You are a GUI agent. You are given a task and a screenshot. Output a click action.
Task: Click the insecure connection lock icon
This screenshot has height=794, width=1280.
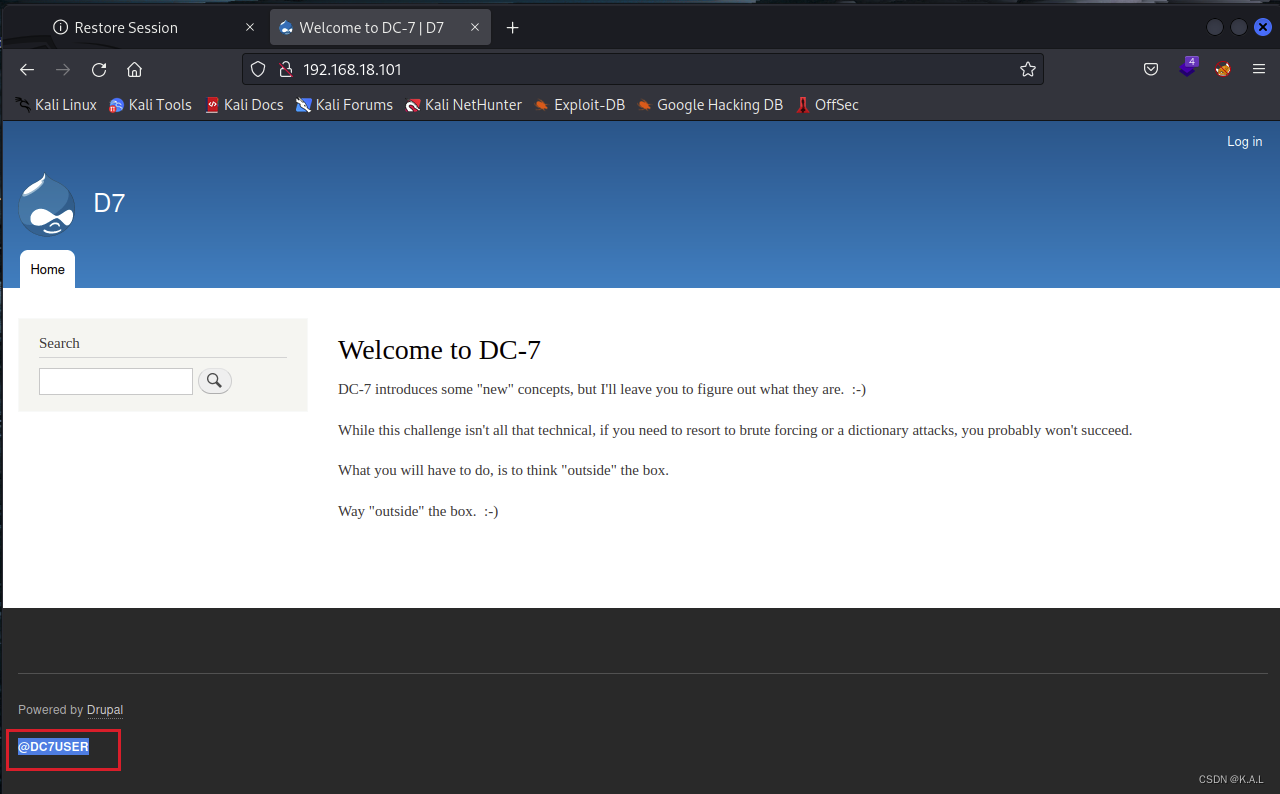pos(285,69)
